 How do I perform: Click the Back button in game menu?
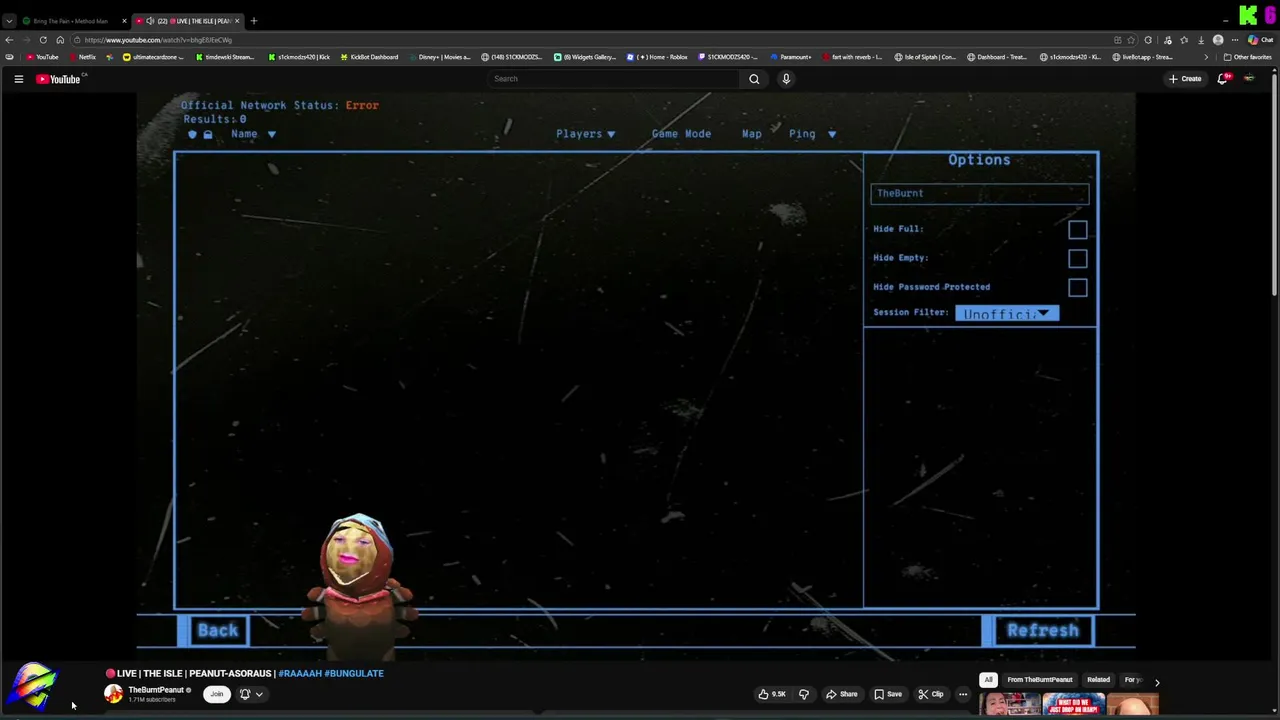point(217,631)
